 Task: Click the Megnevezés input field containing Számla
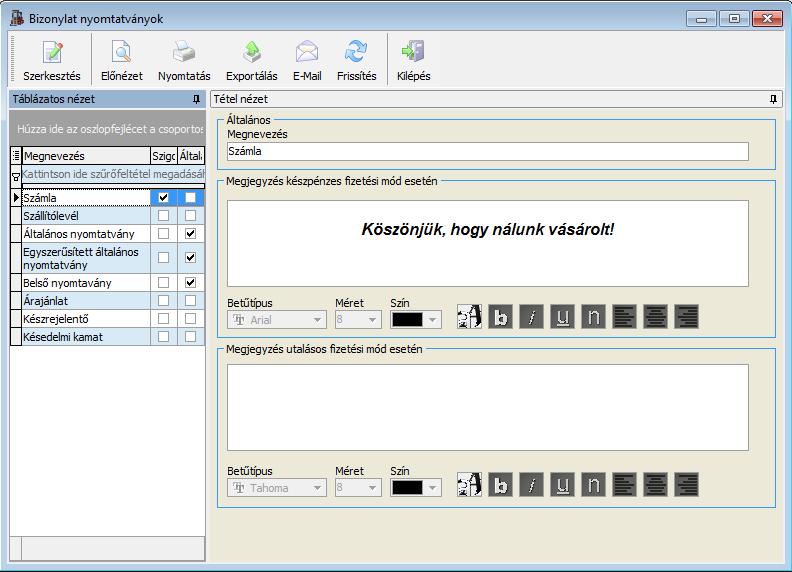[488, 151]
